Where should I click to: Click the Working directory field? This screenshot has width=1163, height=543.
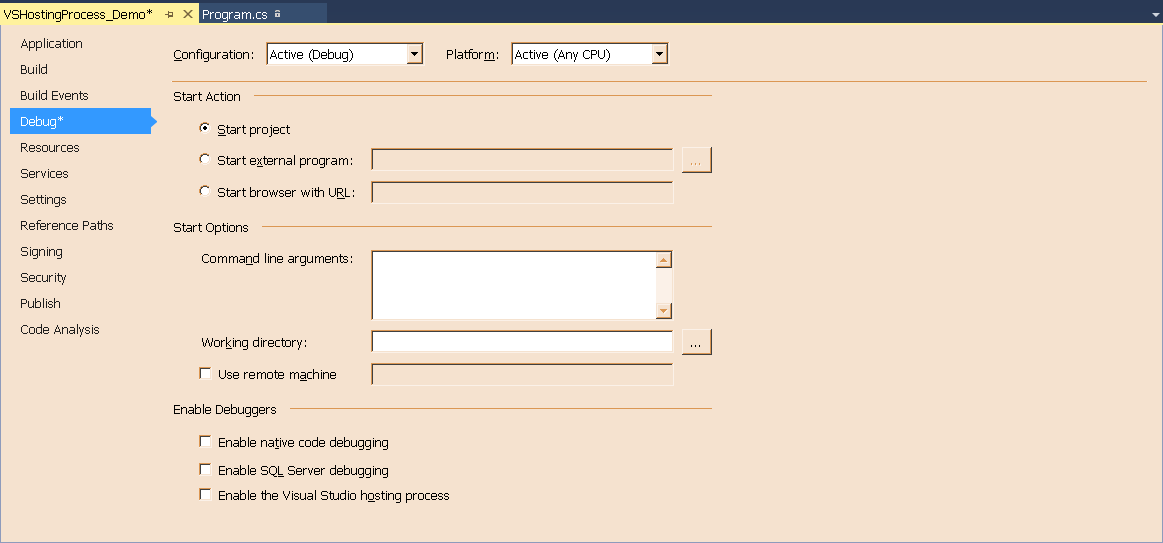(x=522, y=342)
